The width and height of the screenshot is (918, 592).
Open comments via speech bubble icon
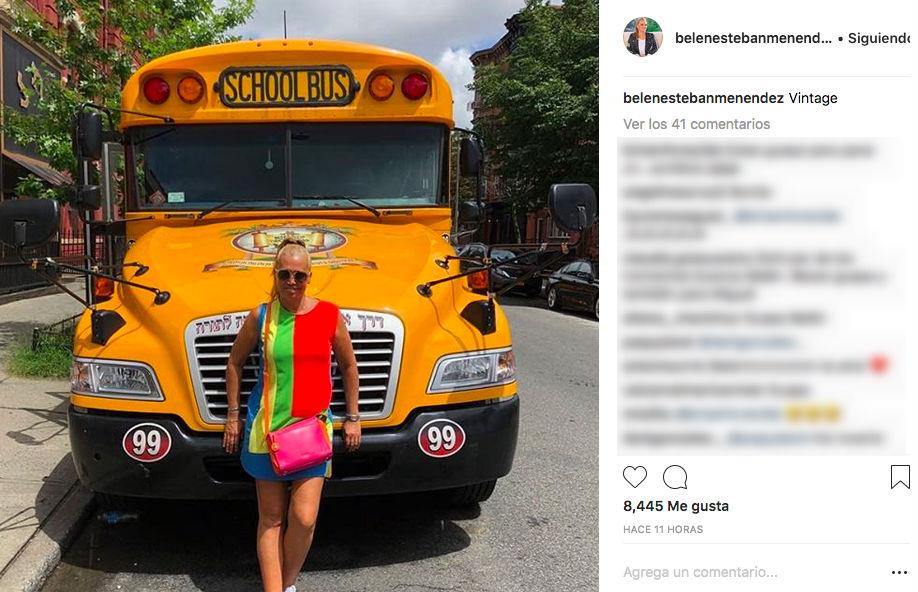[674, 477]
